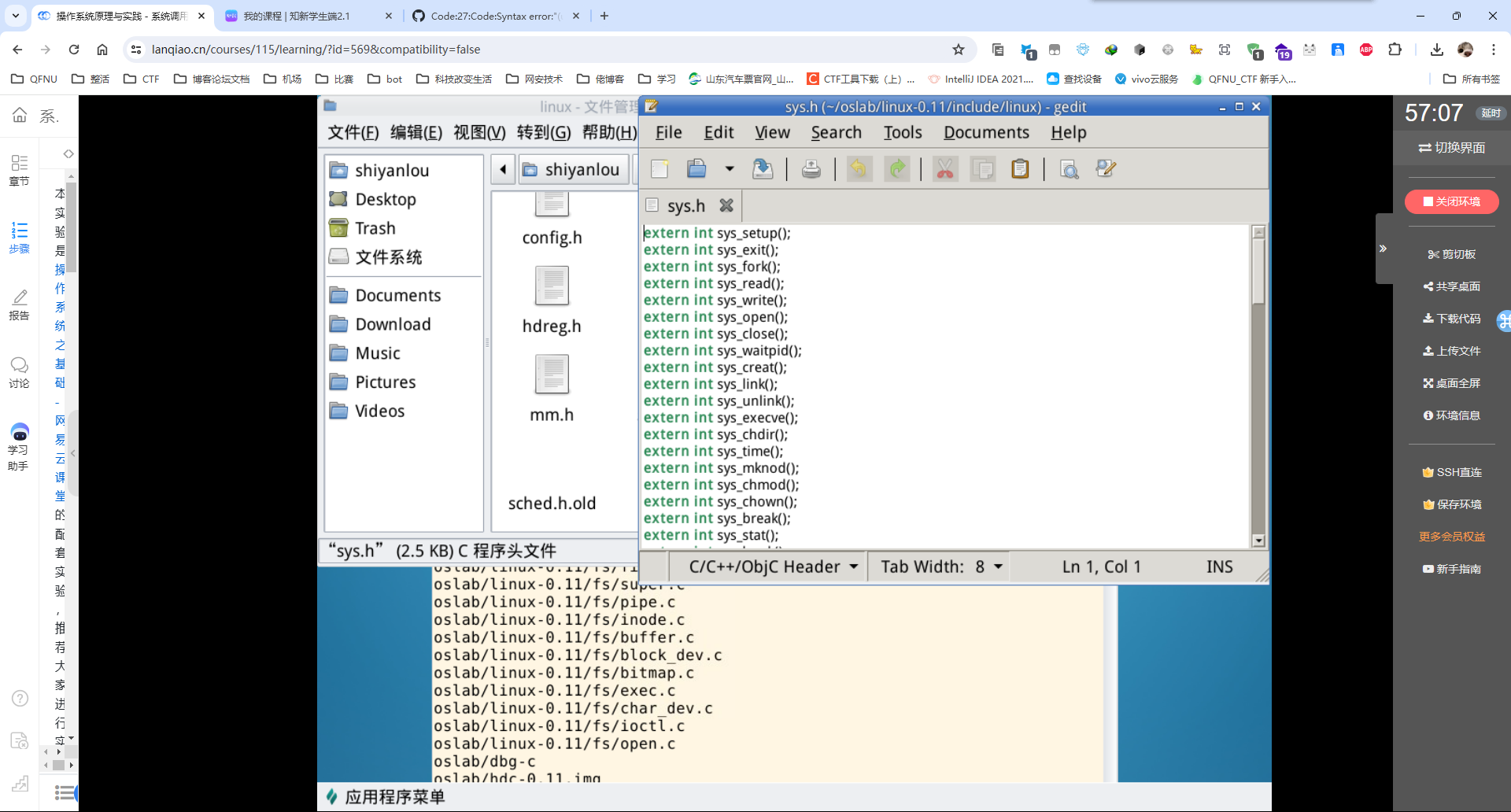This screenshot has width=1511, height=812.
Task: Click the gedit vertical scrollbar down arrow
Action: (1258, 541)
